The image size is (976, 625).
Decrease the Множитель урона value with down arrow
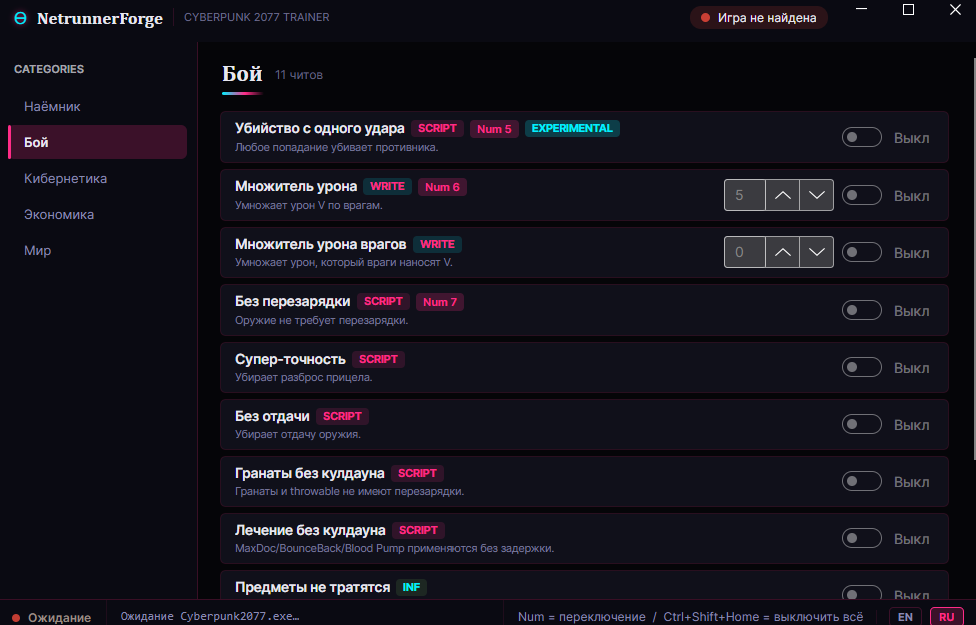(x=817, y=195)
